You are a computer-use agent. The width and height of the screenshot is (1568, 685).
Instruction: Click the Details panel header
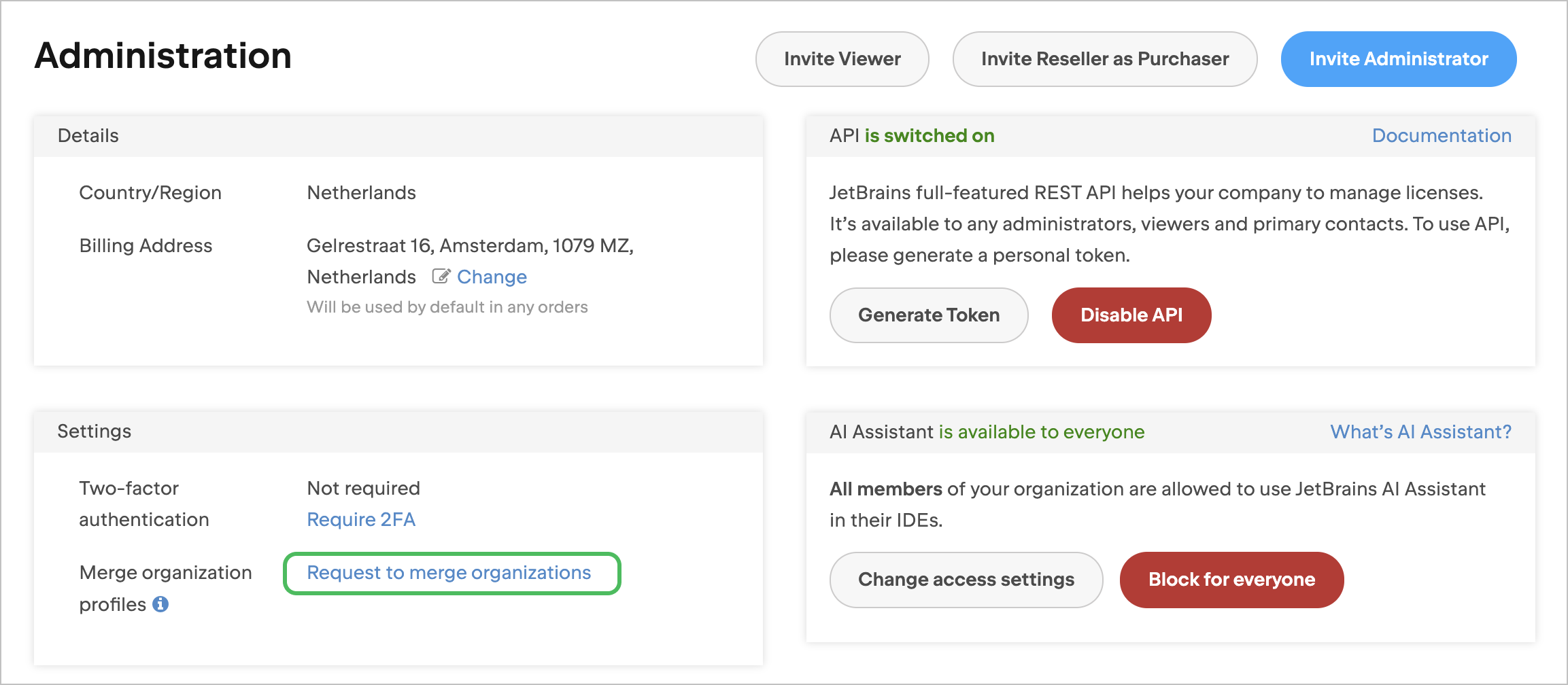88,136
